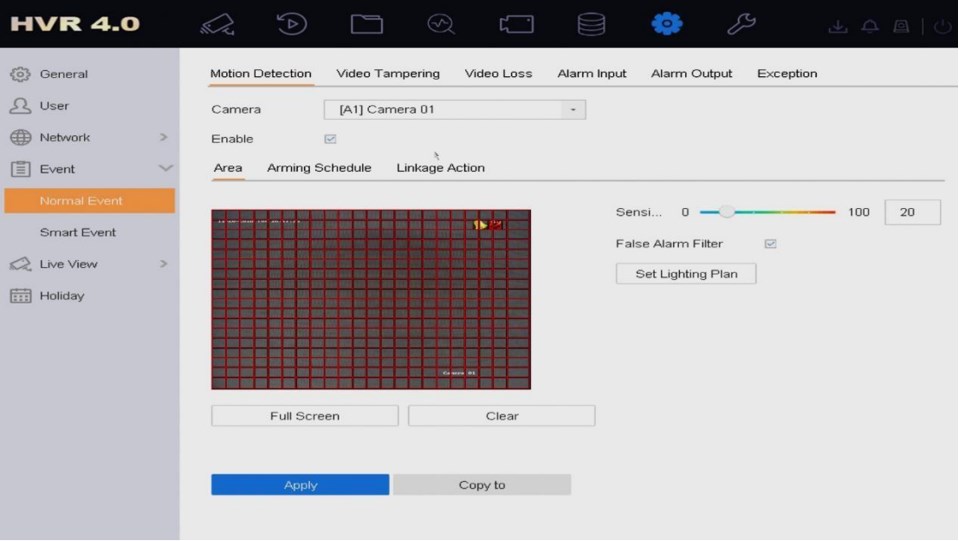Screen dimensions: 959x541
Task: Open the maintenance wrench icon
Action: coord(741,24)
